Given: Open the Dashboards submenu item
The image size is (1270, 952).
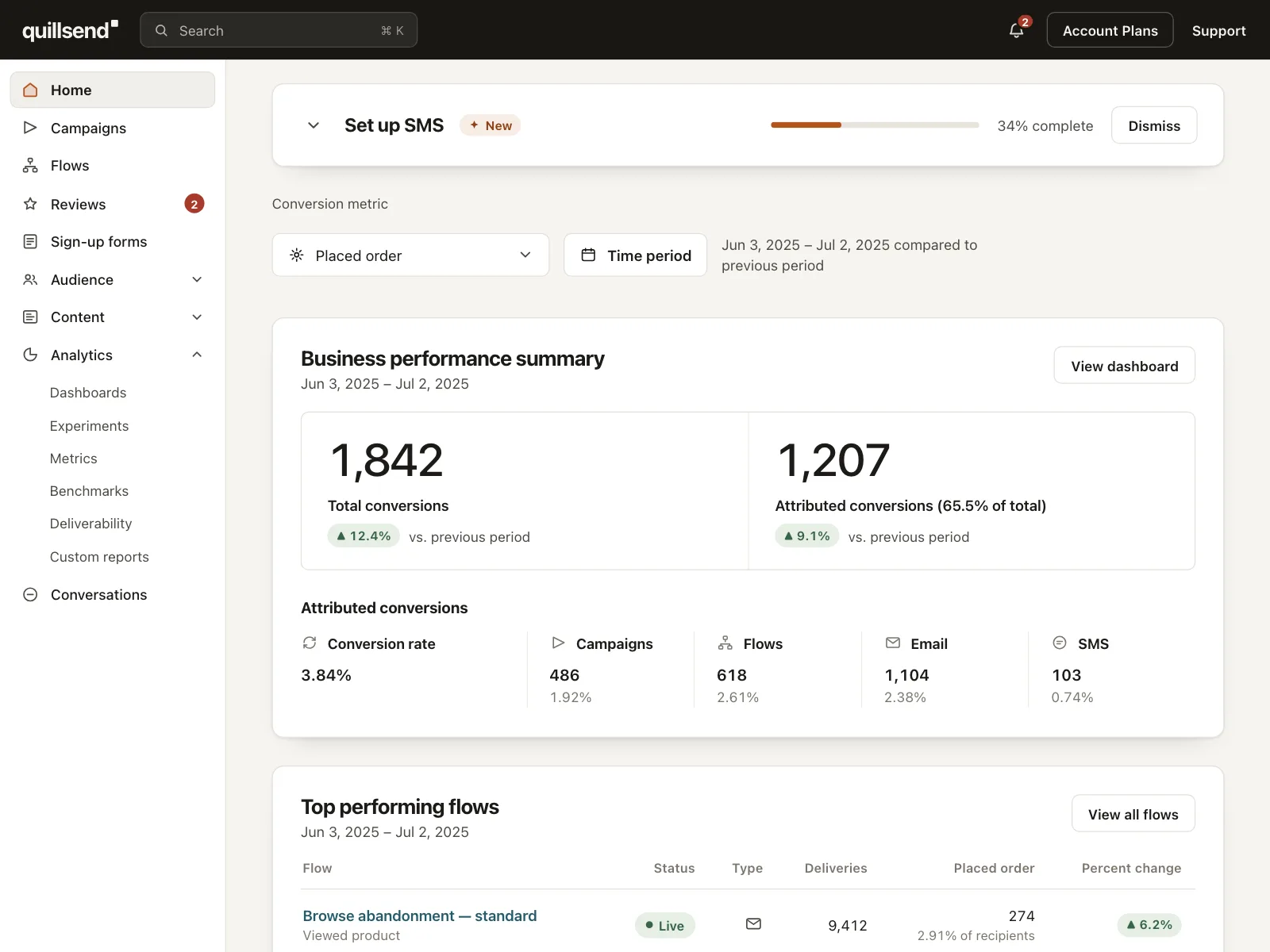Looking at the screenshot, I should pyautogui.click(x=88, y=393).
